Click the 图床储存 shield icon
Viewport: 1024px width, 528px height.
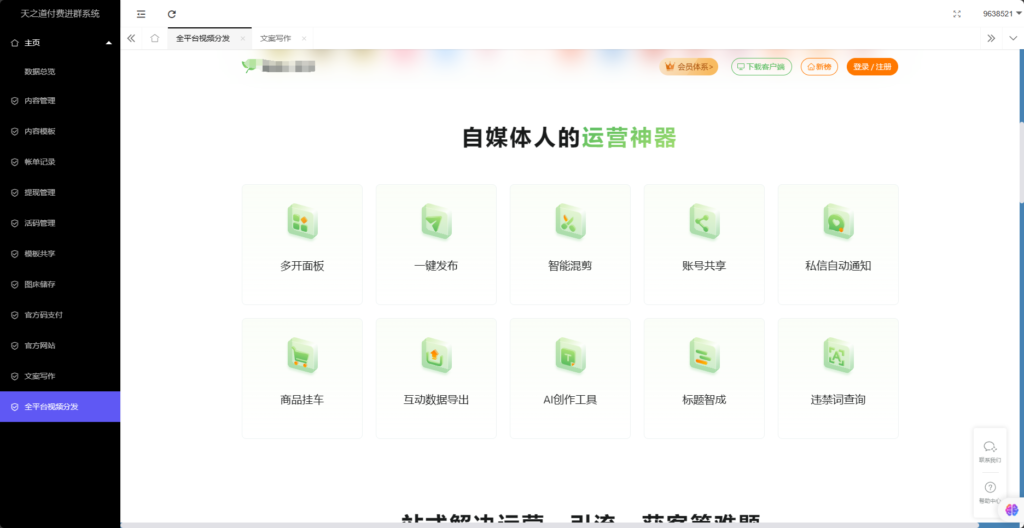(15, 284)
